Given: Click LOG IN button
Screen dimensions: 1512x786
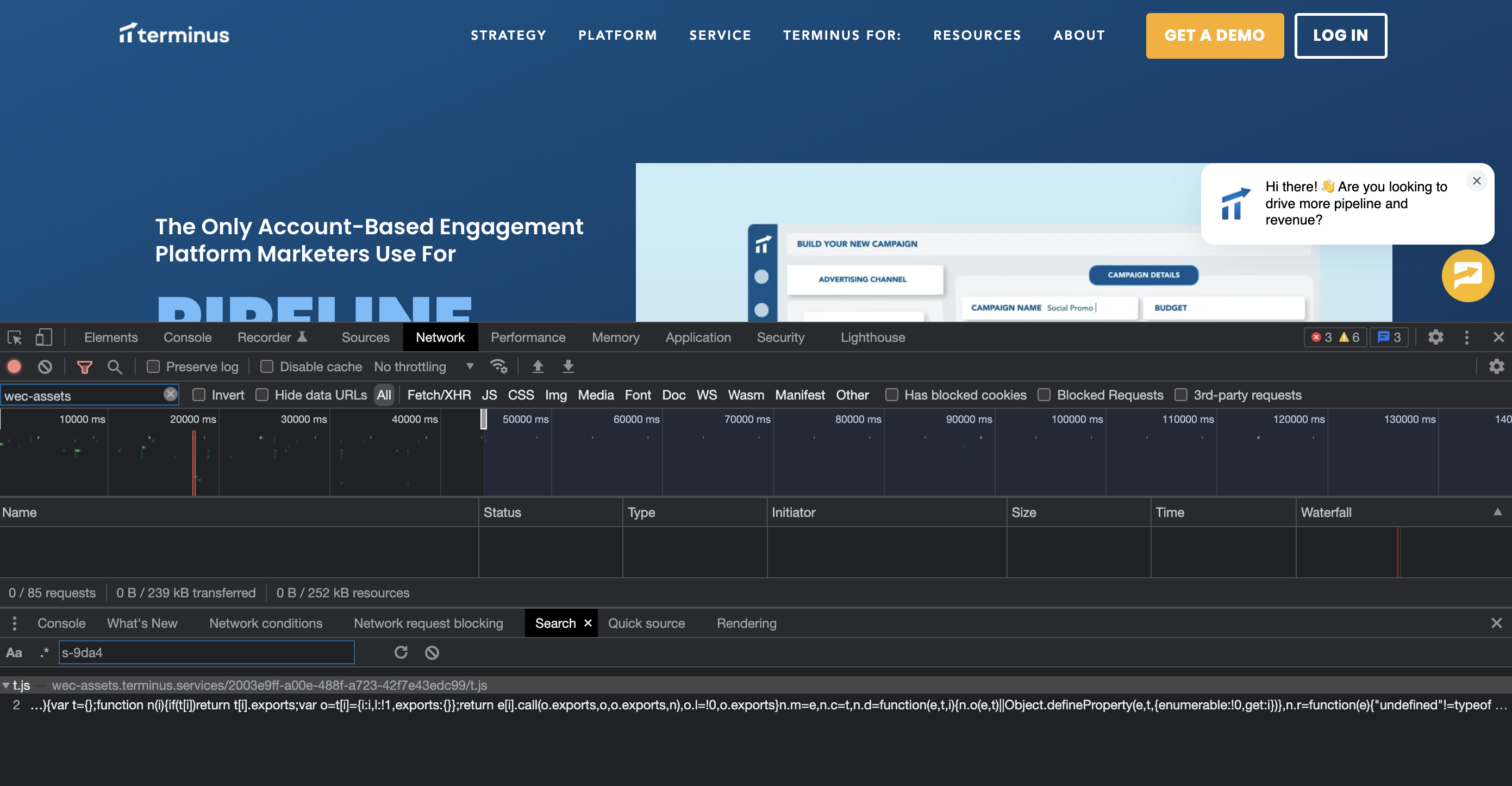Looking at the screenshot, I should coord(1341,35).
